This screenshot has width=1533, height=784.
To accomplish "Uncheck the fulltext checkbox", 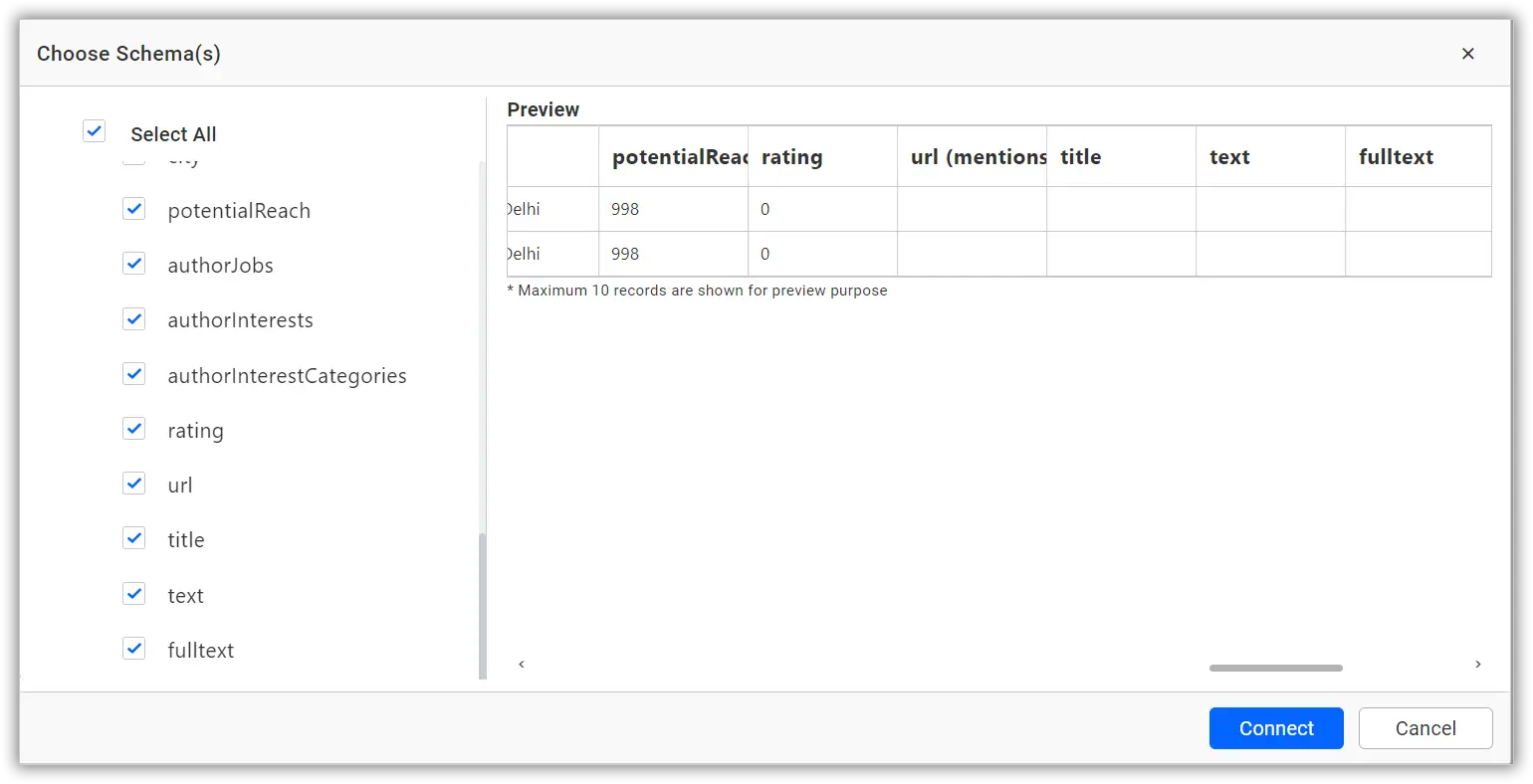I will (x=134, y=649).
